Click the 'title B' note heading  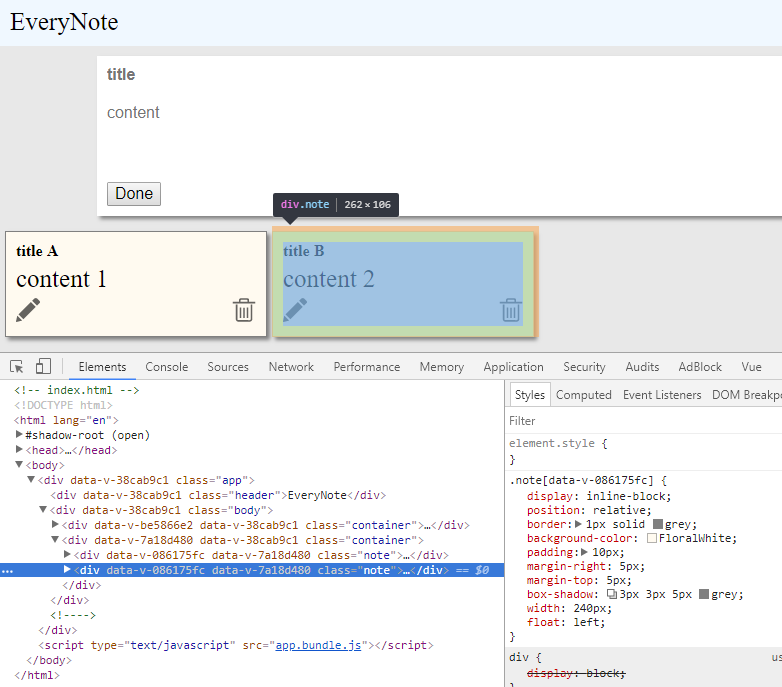coord(304,251)
